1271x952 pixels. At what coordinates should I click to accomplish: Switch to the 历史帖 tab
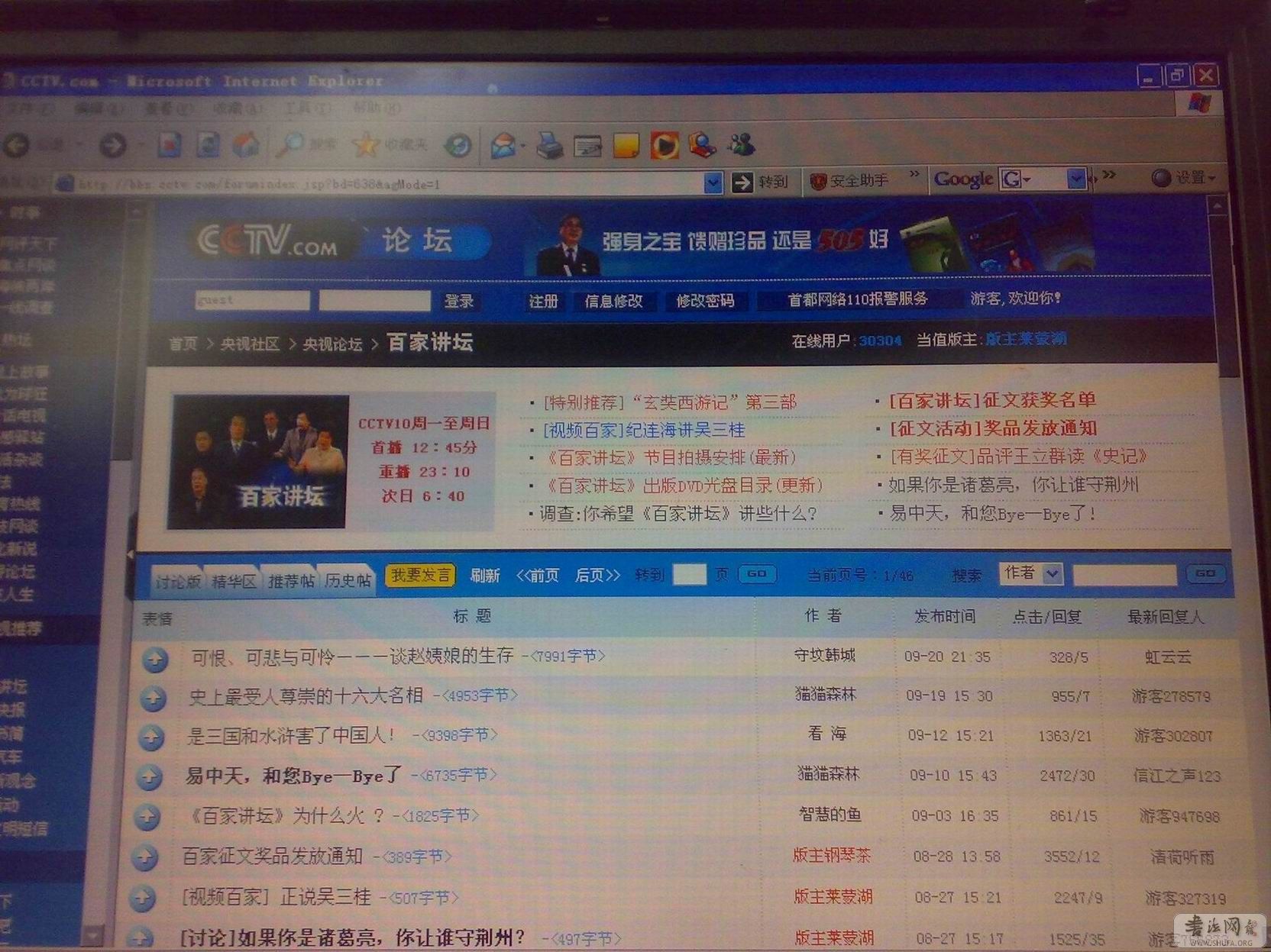click(348, 580)
